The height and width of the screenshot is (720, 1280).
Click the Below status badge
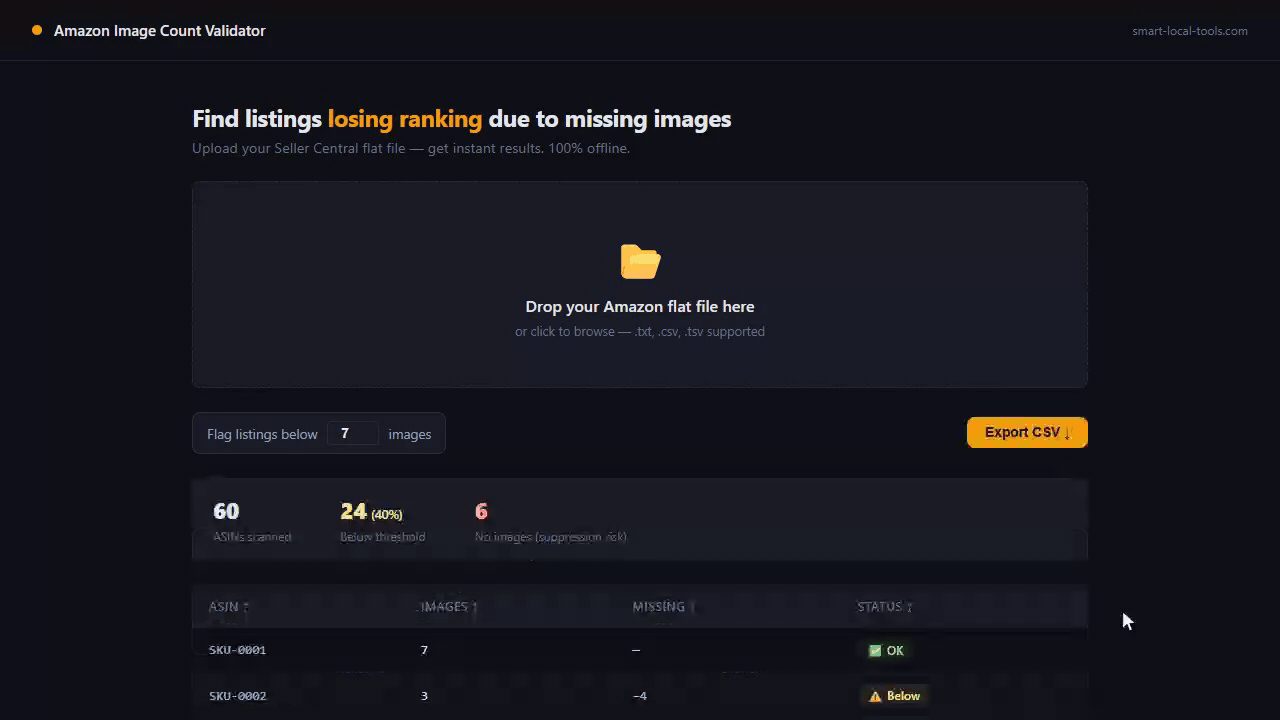894,696
